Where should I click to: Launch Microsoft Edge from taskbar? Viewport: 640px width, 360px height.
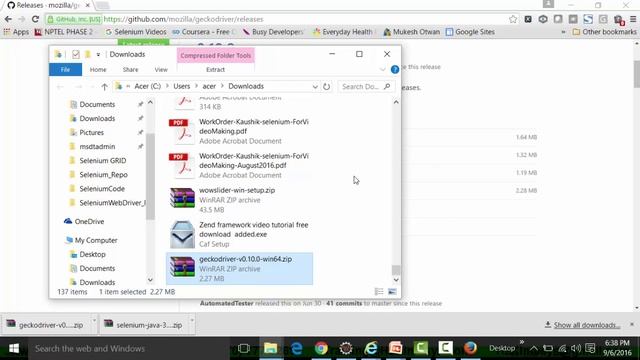[x=297, y=349]
